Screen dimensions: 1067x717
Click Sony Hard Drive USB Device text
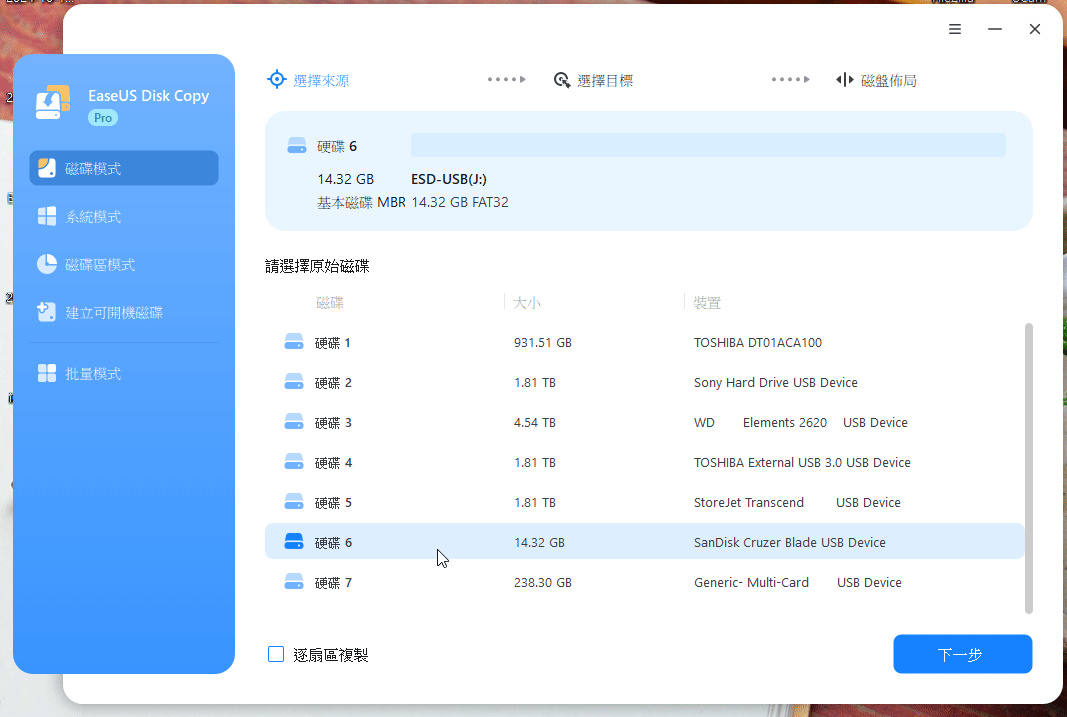776,382
